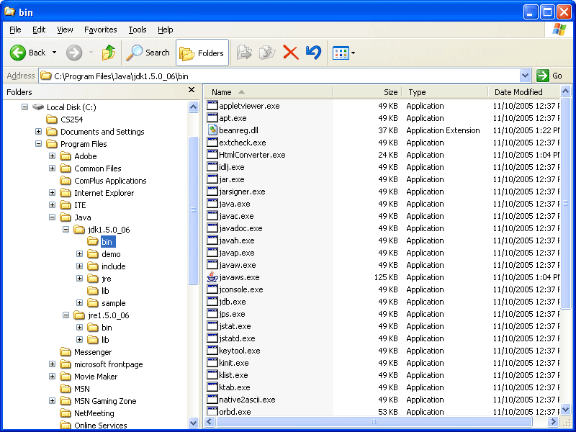Select the ITE folder in tree
Screen dimensions: 576x432
coord(73,205)
